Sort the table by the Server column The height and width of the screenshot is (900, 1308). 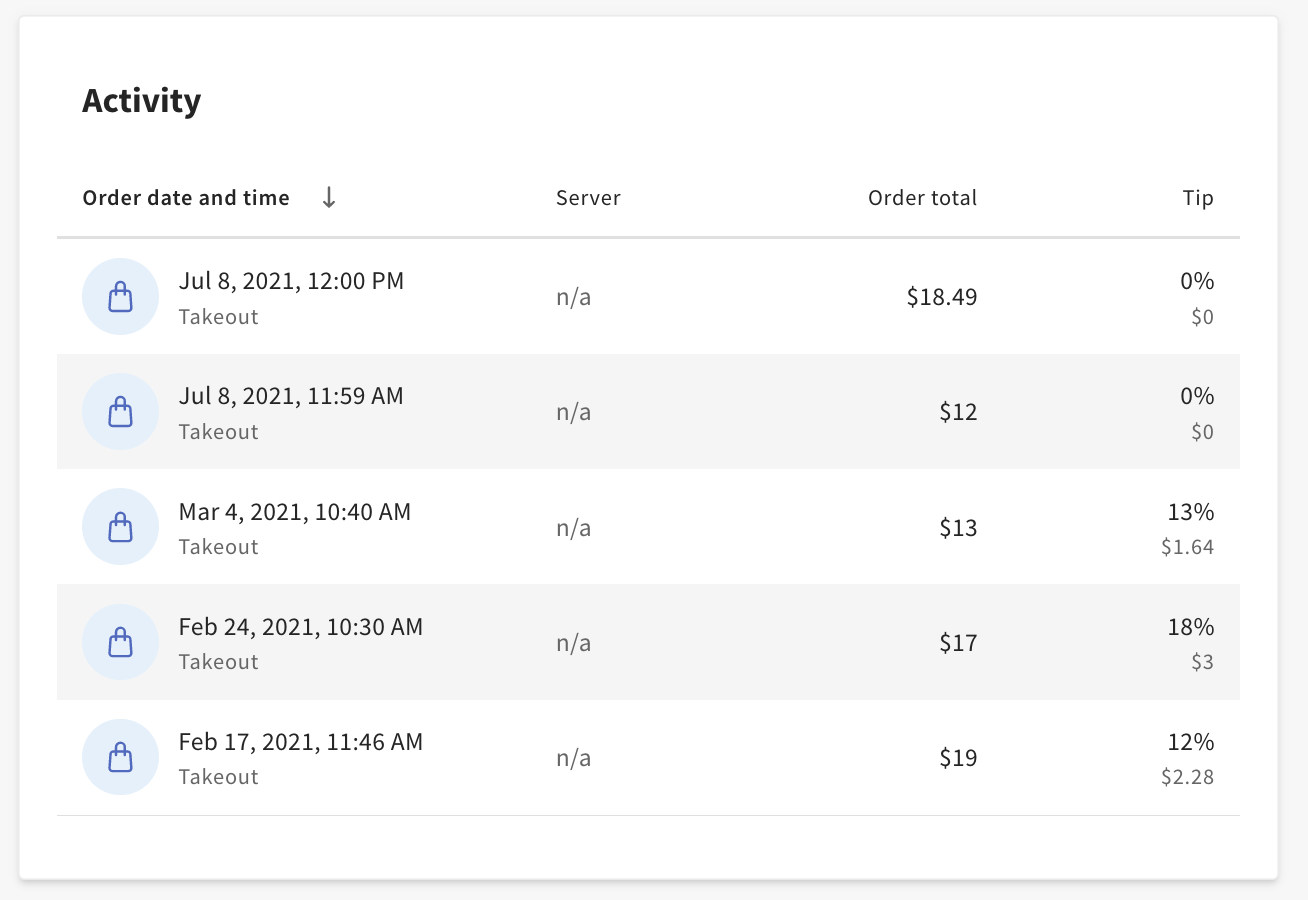coord(588,198)
